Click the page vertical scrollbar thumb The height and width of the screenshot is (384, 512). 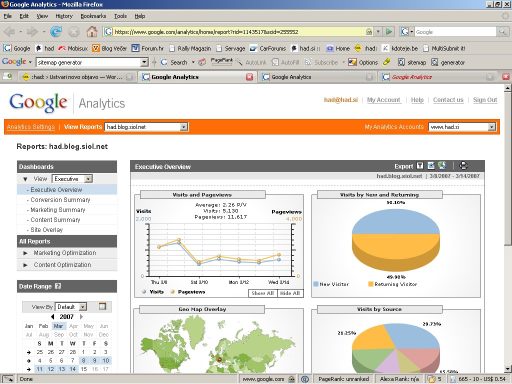[x=507, y=168]
